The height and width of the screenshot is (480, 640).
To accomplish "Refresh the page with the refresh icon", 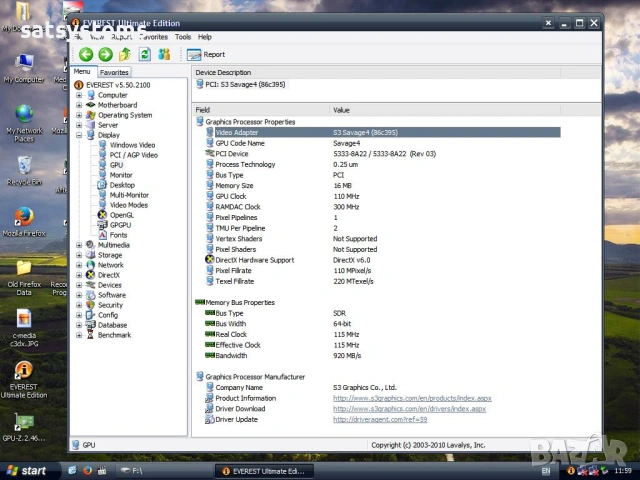I will tap(145, 54).
